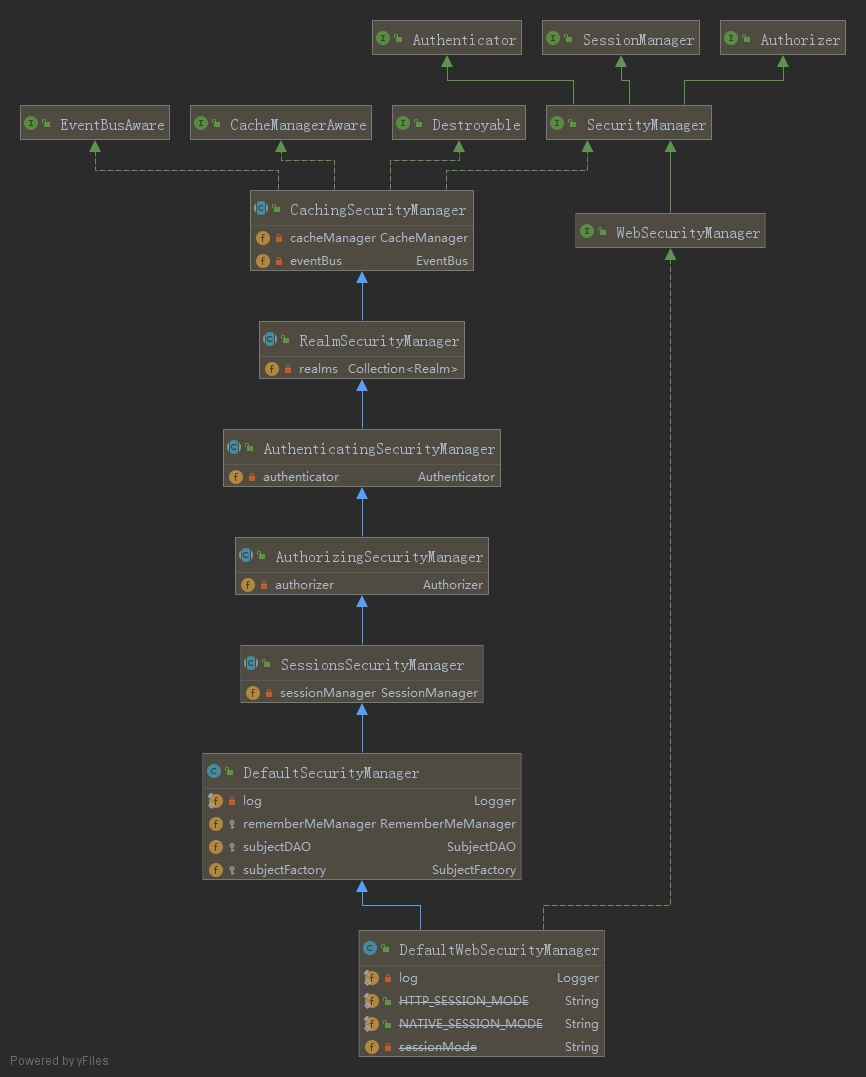Click the static field icon beside NATIVE_SESSION_MODE
This screenshot has width=866, height=1077.
pyautogui.click(x=372, y=1024)
